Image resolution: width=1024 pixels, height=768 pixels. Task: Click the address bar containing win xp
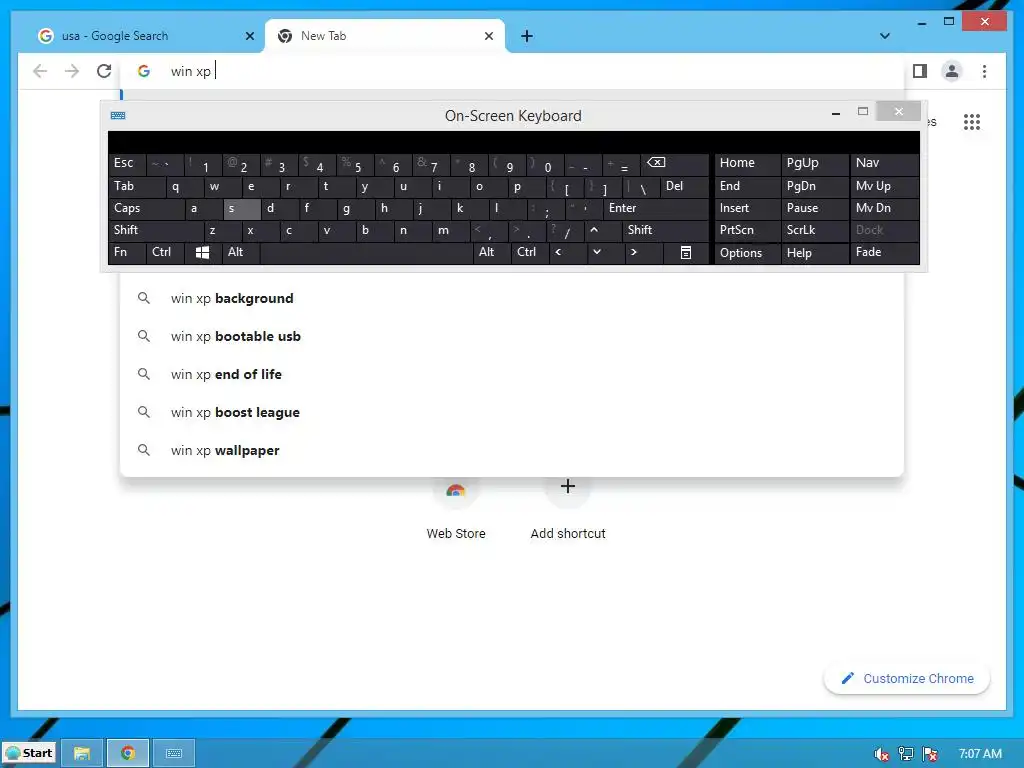click(x=513, y=71)
